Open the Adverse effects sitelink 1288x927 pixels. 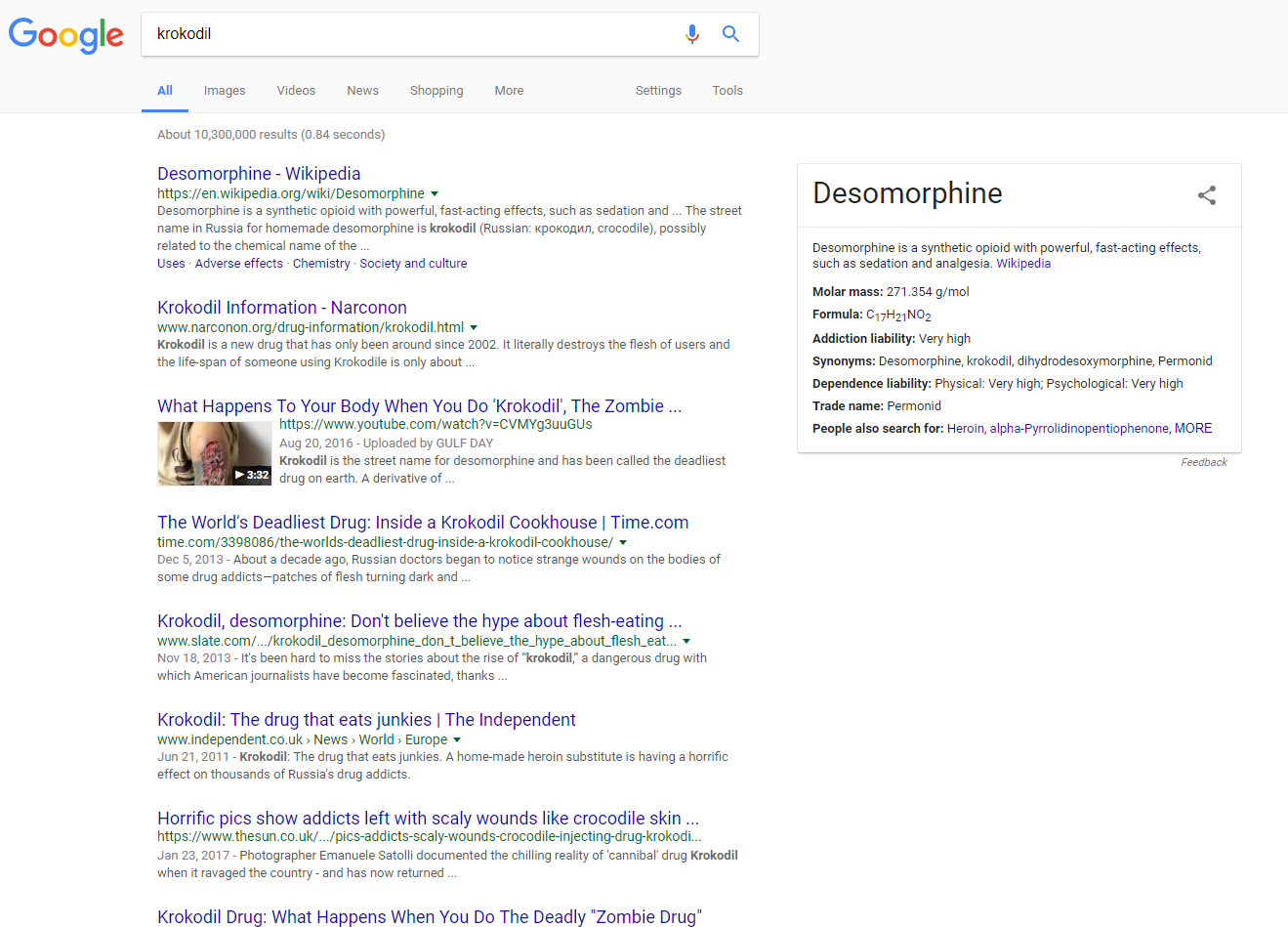click(239, 264)
